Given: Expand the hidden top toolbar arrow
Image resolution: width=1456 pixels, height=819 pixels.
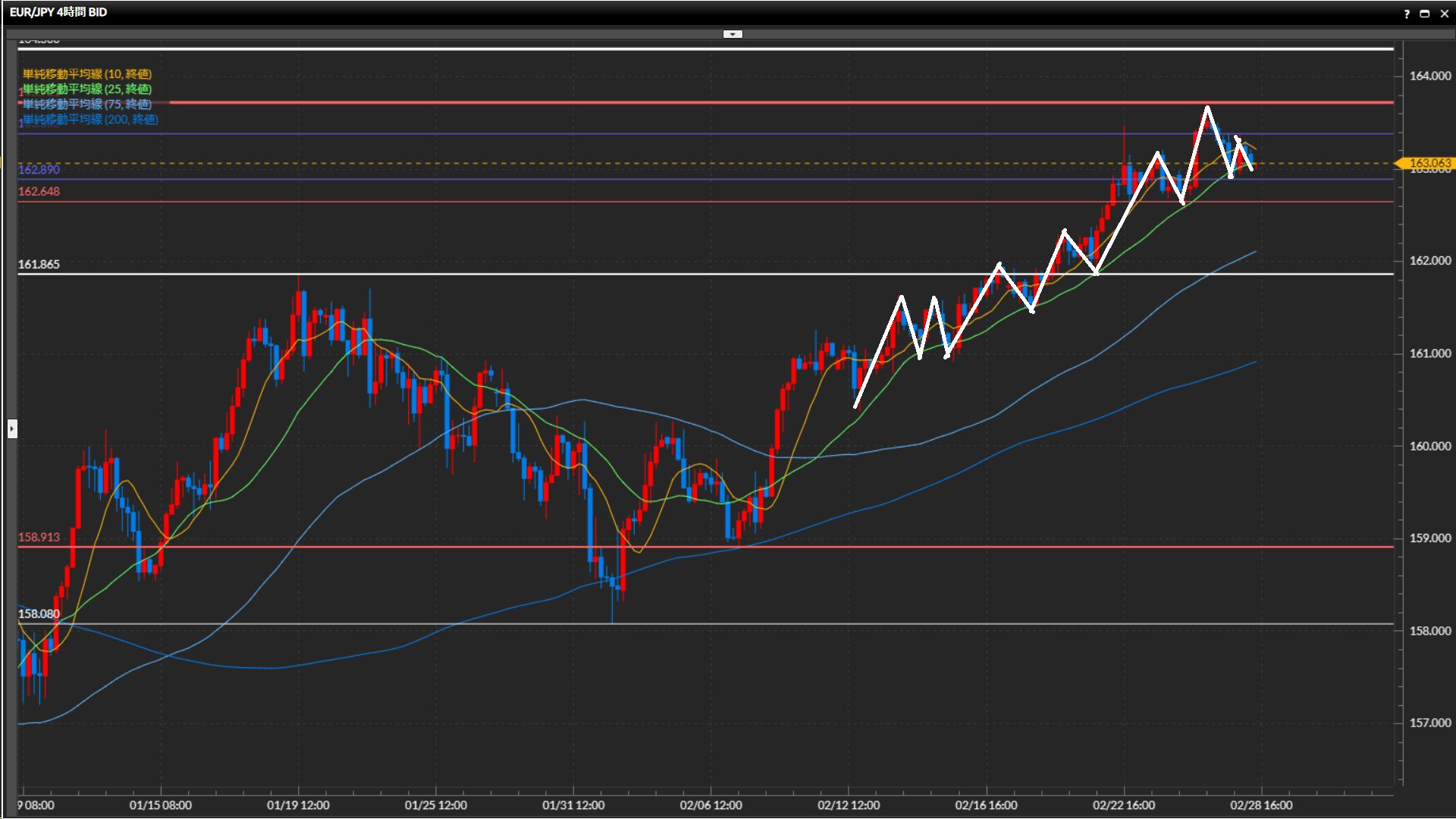Looking at the screenshot, I should click(x=733, y=34).
